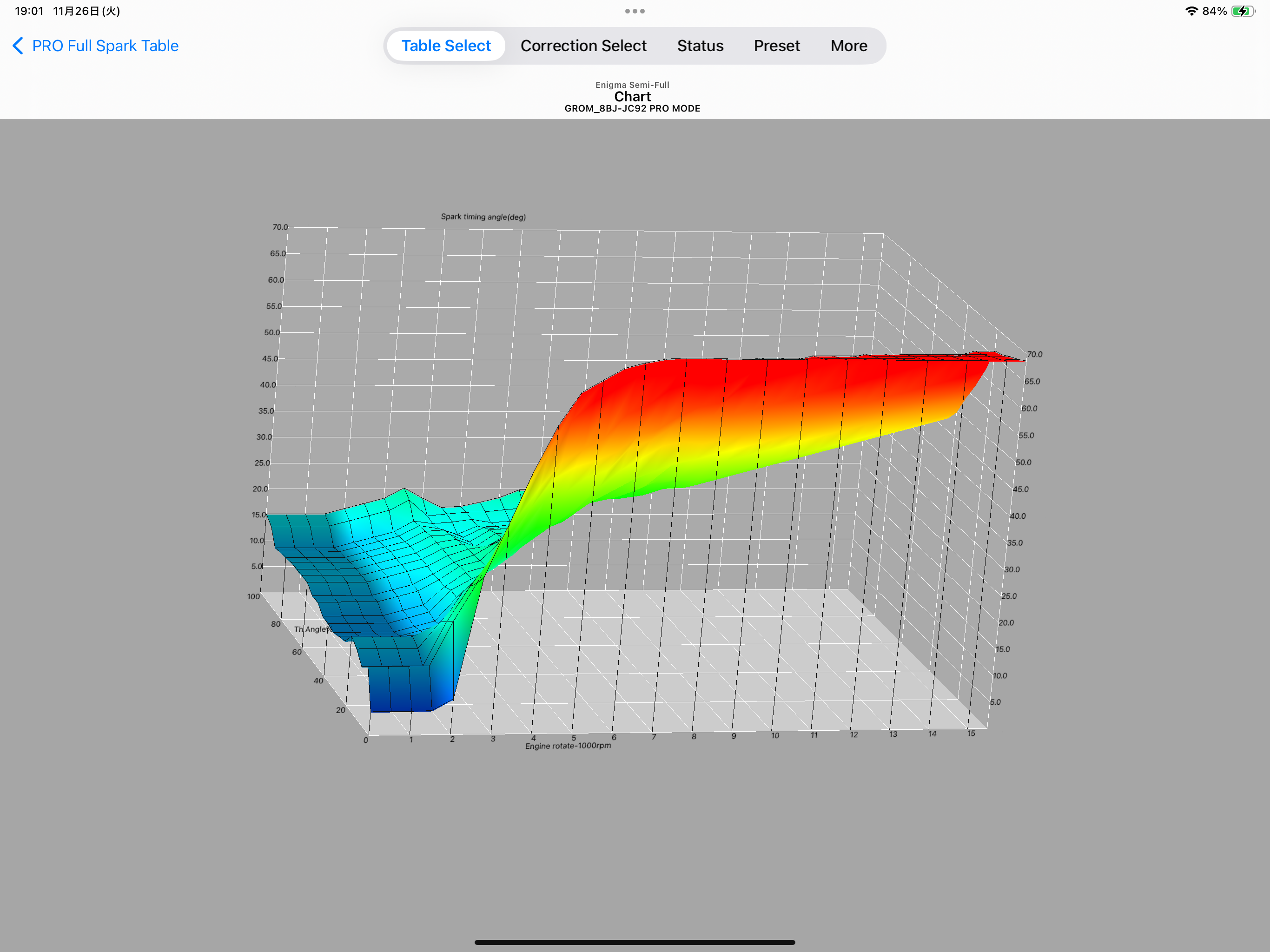Tap the home indicator bar

pos(635,942)
